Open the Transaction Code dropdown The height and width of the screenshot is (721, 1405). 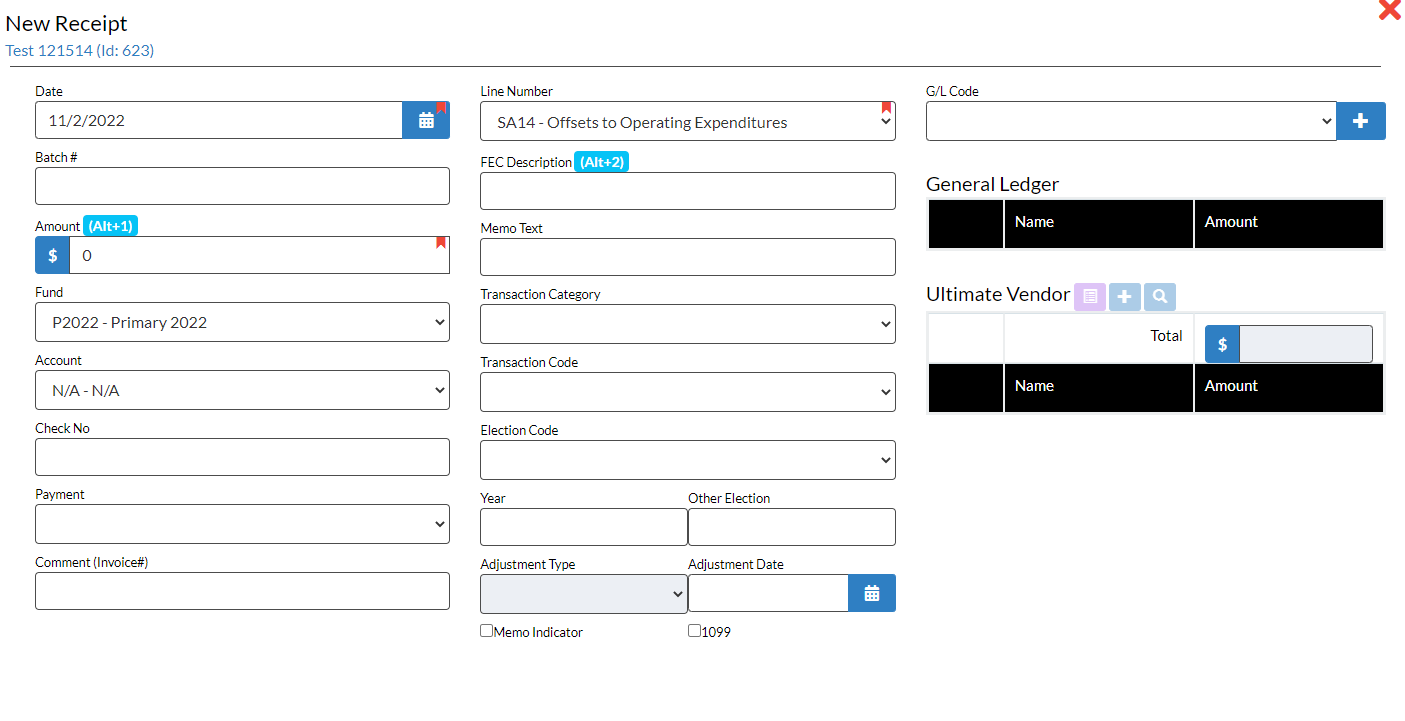point(688,392)
